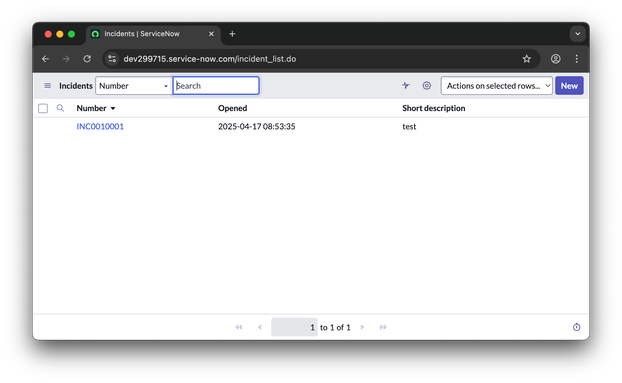Toggle column search magnifier icon
The height and width of the screenshot is (383, 622).
coord(60,108)
